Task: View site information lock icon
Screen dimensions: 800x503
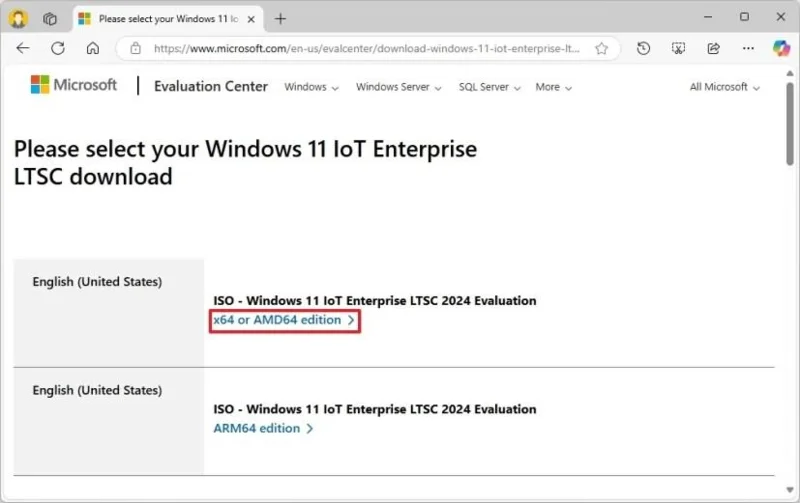Action: tap(135, 48)
